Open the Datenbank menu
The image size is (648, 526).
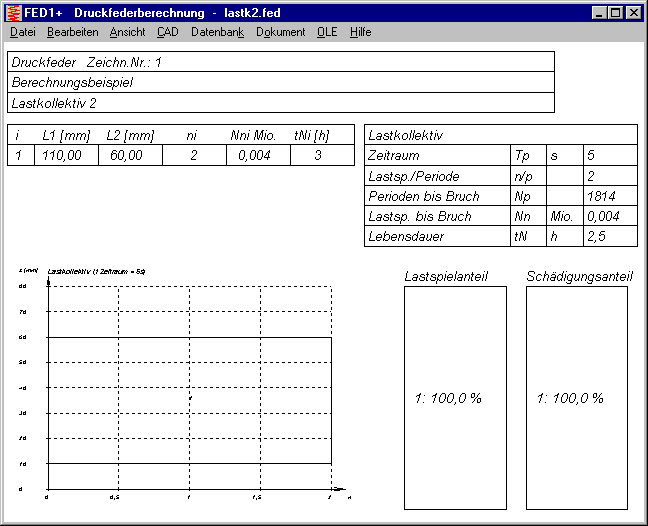216,32
